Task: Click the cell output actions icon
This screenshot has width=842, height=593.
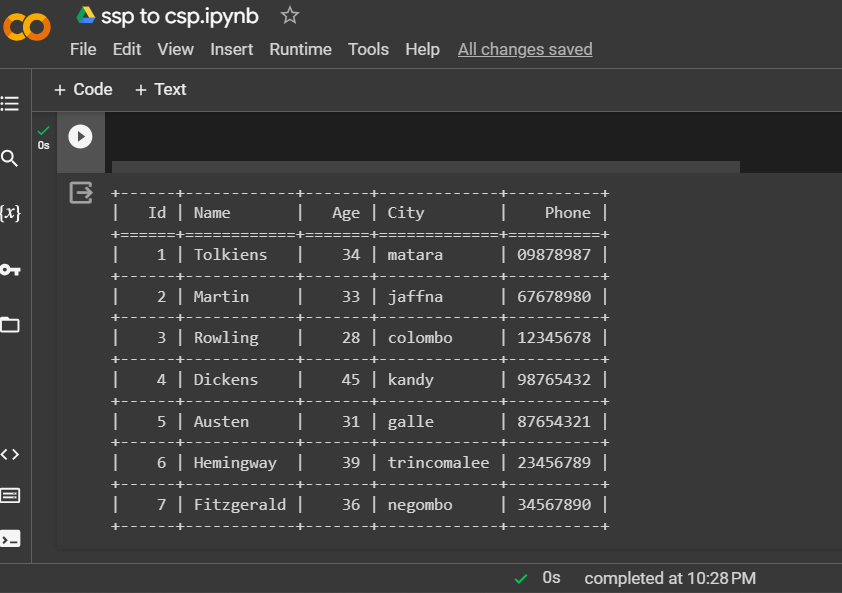Action: [81, 193]
